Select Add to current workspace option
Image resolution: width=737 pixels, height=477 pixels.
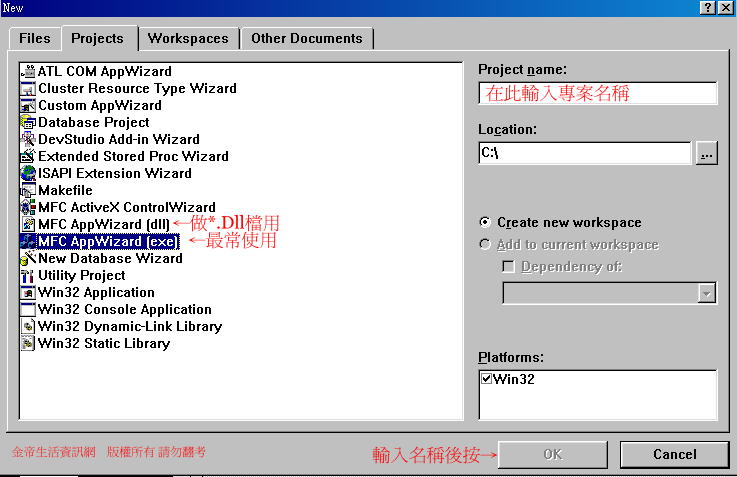485,244
